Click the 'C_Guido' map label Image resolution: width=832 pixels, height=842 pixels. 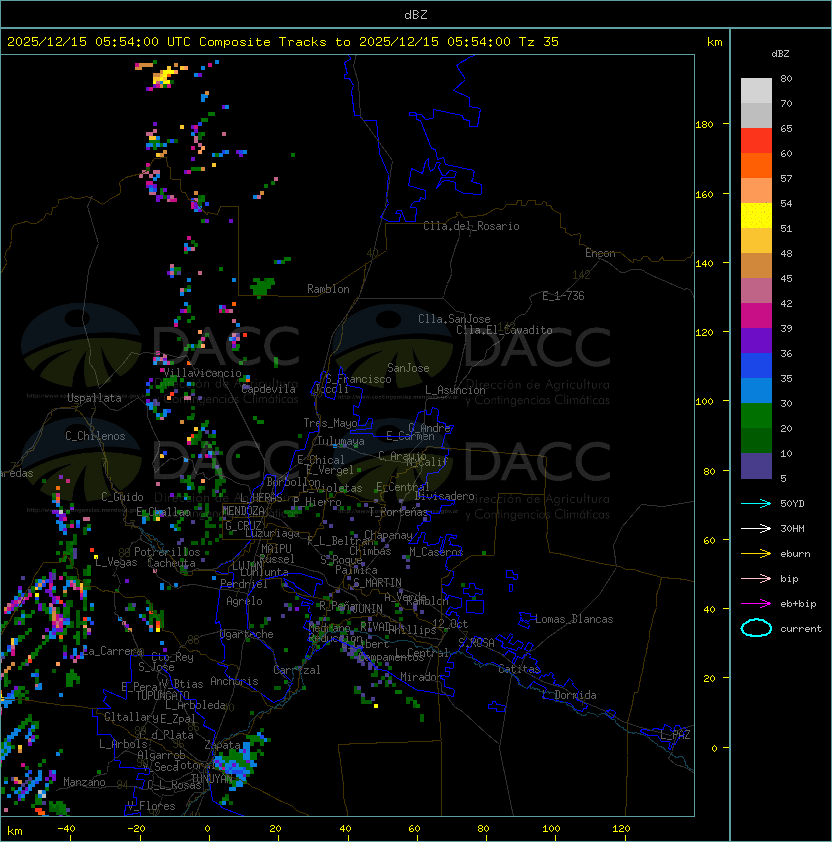pos(122,497)
